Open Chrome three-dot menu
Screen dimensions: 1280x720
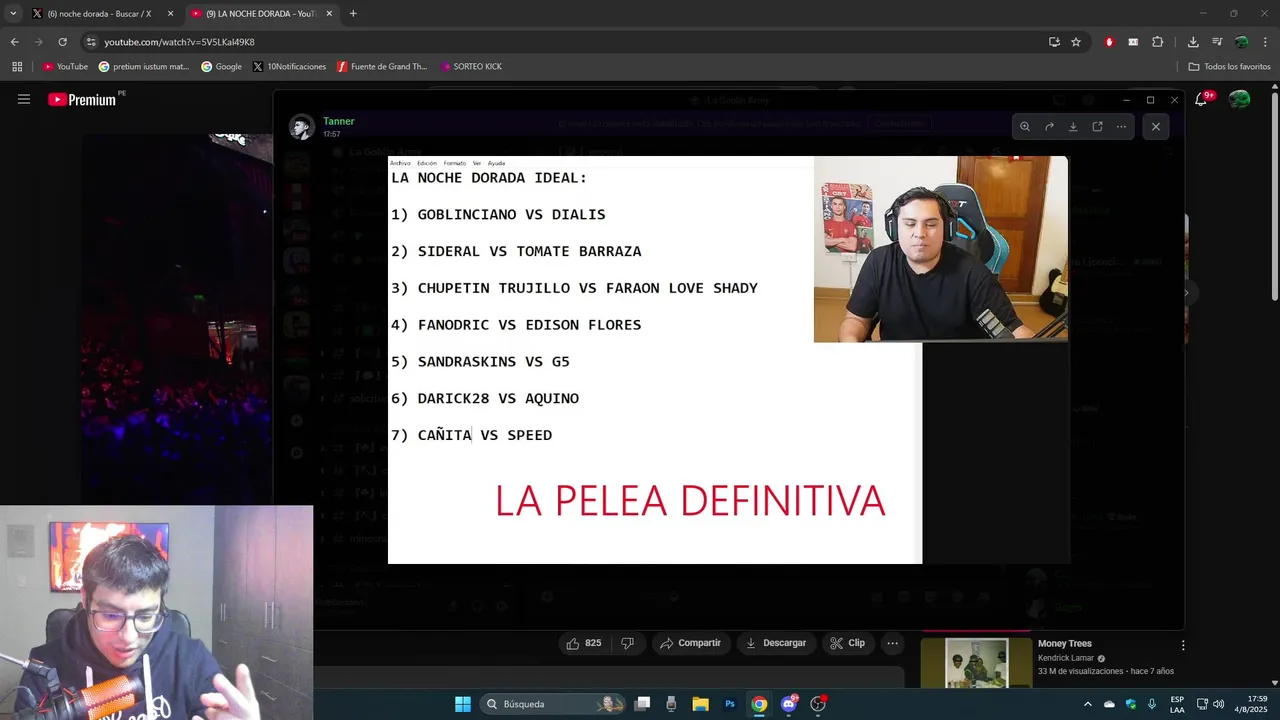coord(1265,42)
